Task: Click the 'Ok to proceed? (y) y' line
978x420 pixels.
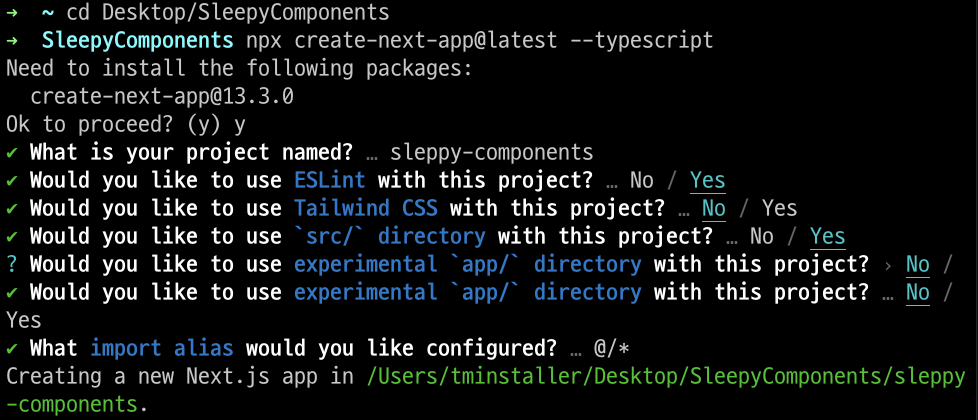Action: (126, 125)
